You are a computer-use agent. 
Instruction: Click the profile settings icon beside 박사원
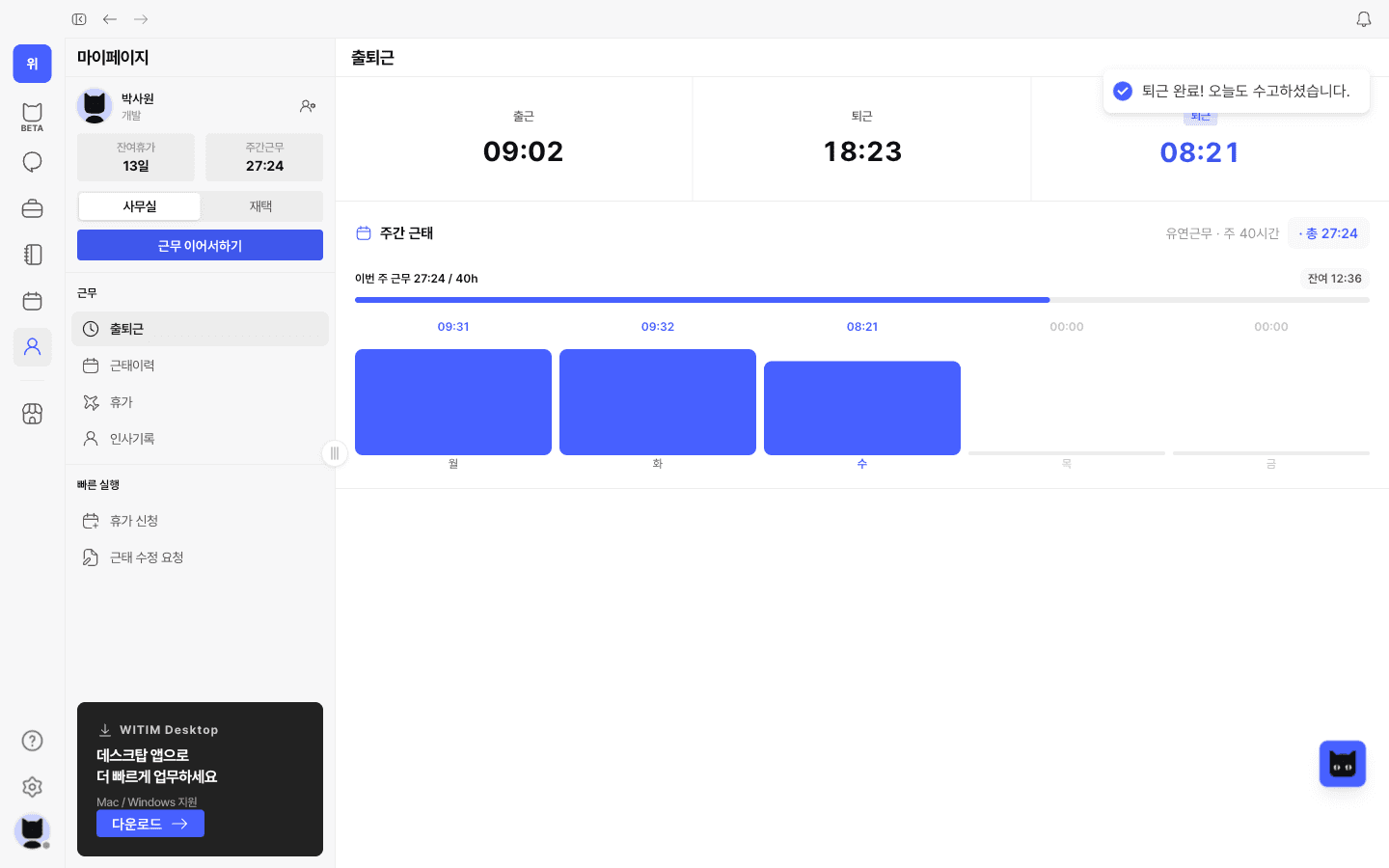[308, 106]
